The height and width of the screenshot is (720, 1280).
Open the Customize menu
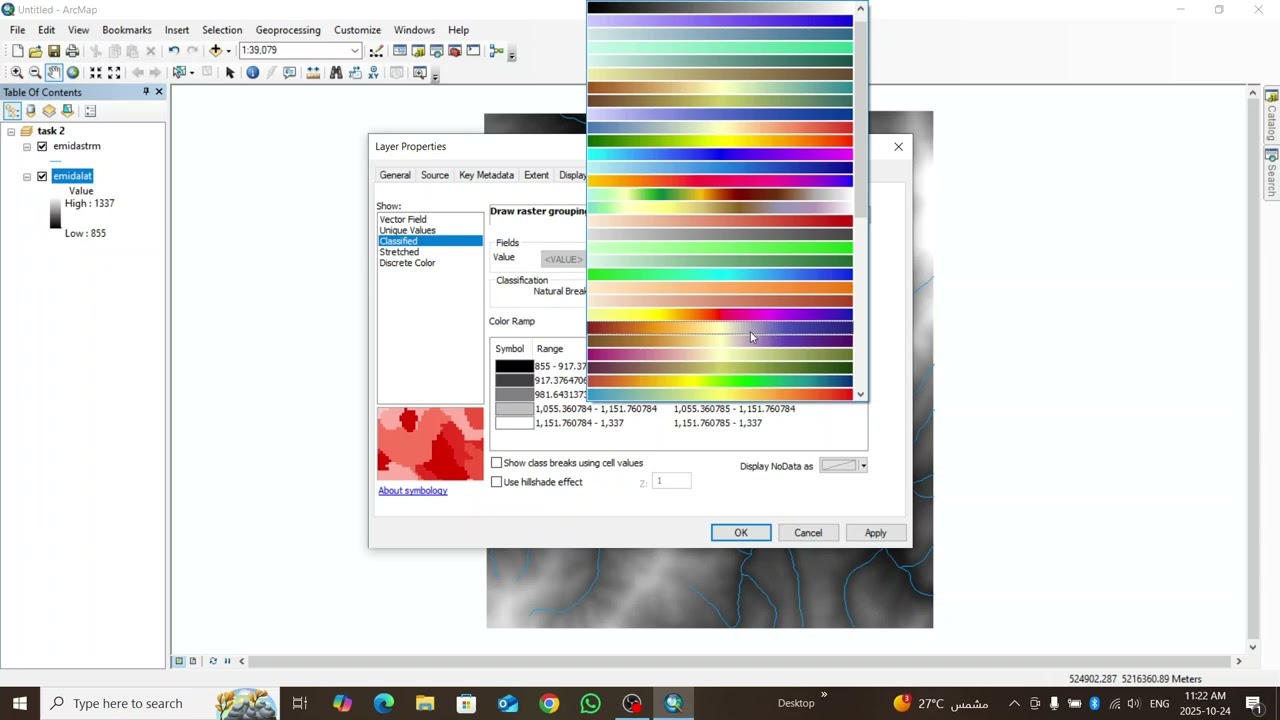[x=357, y=30]
